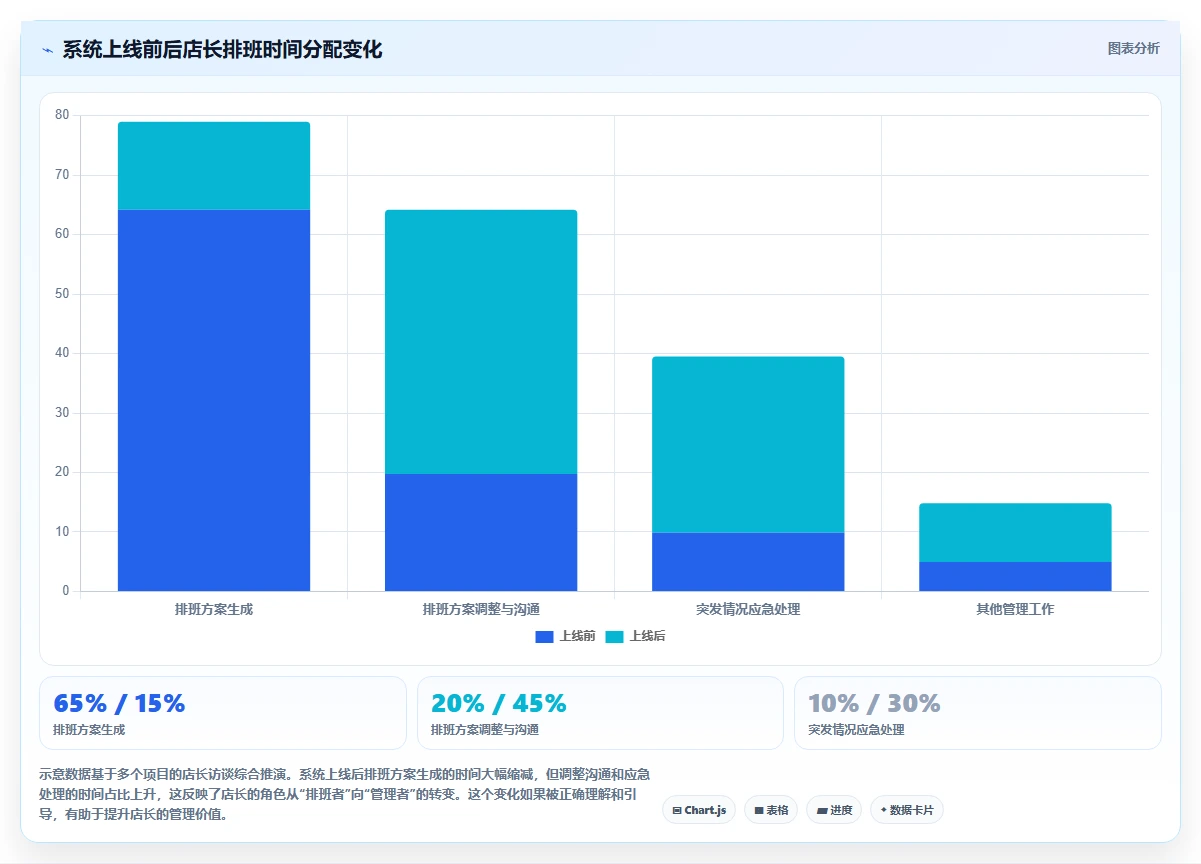Click the blue 上线前 bar for 其他管理工作

point(1015,577)
